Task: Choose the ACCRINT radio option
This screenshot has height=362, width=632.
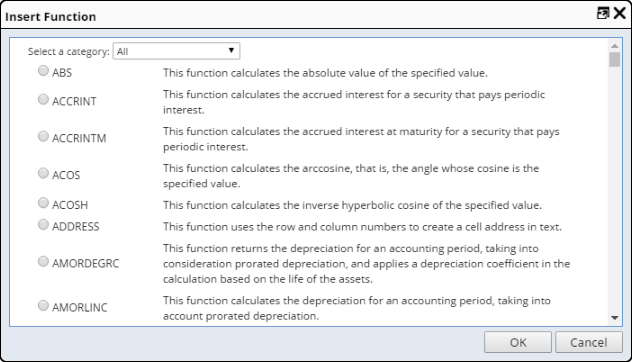Action: click(x=43, y=99)
